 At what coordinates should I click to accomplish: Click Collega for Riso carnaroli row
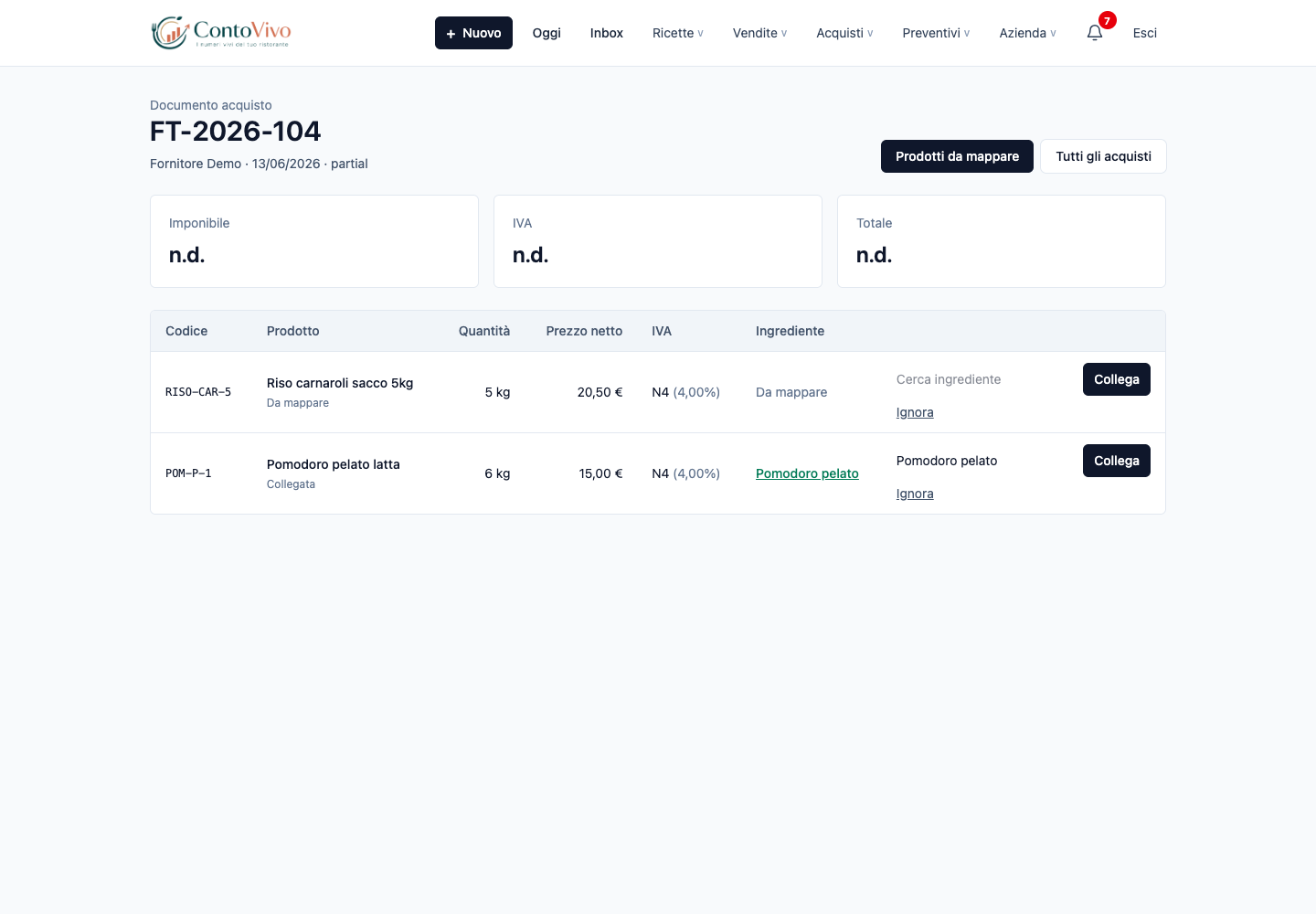tap(1117, 379)
